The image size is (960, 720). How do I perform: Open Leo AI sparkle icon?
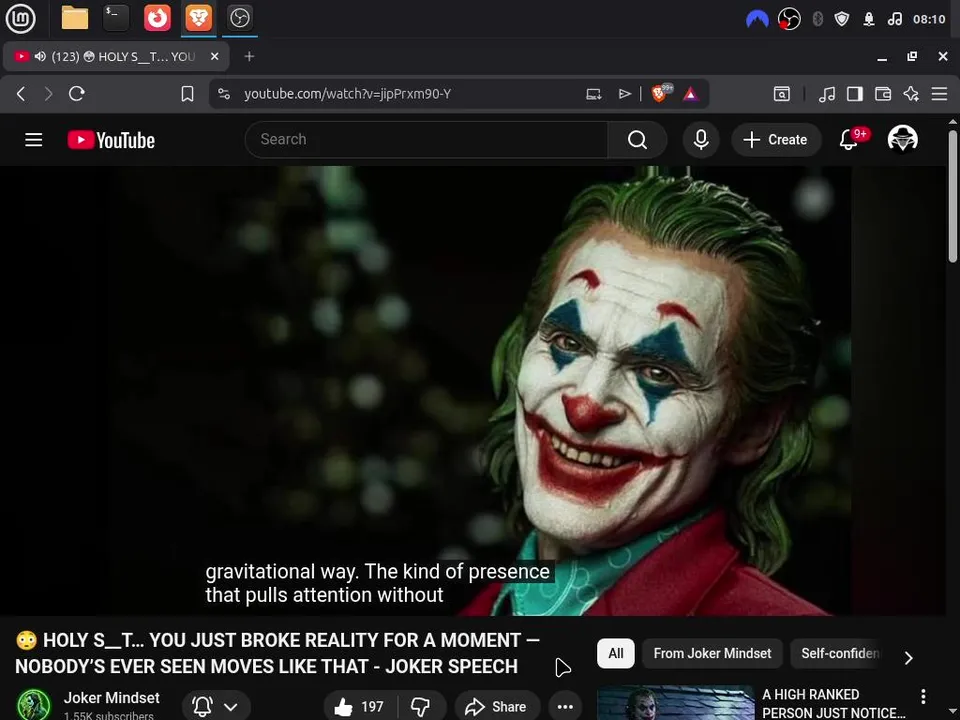(911, 94)
